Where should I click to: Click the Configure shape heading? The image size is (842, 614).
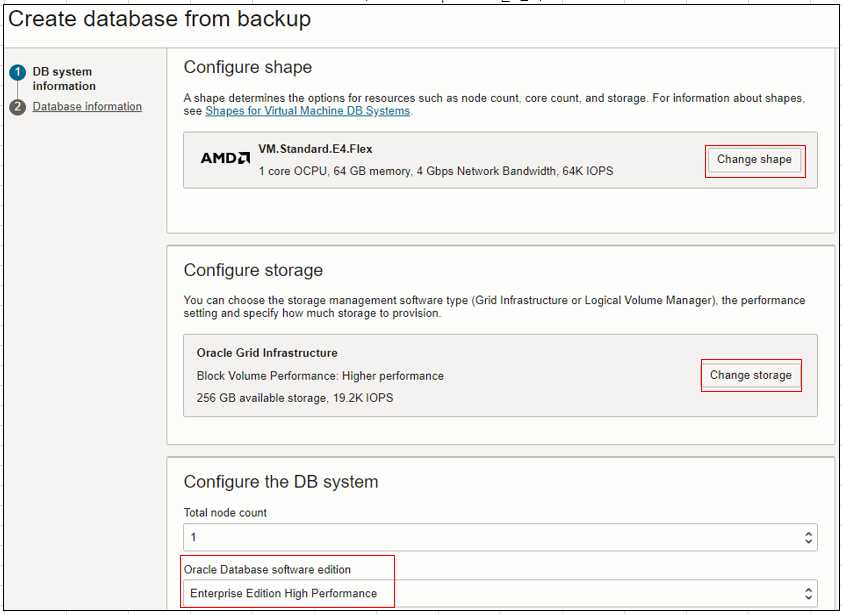(x=248, y=67)
